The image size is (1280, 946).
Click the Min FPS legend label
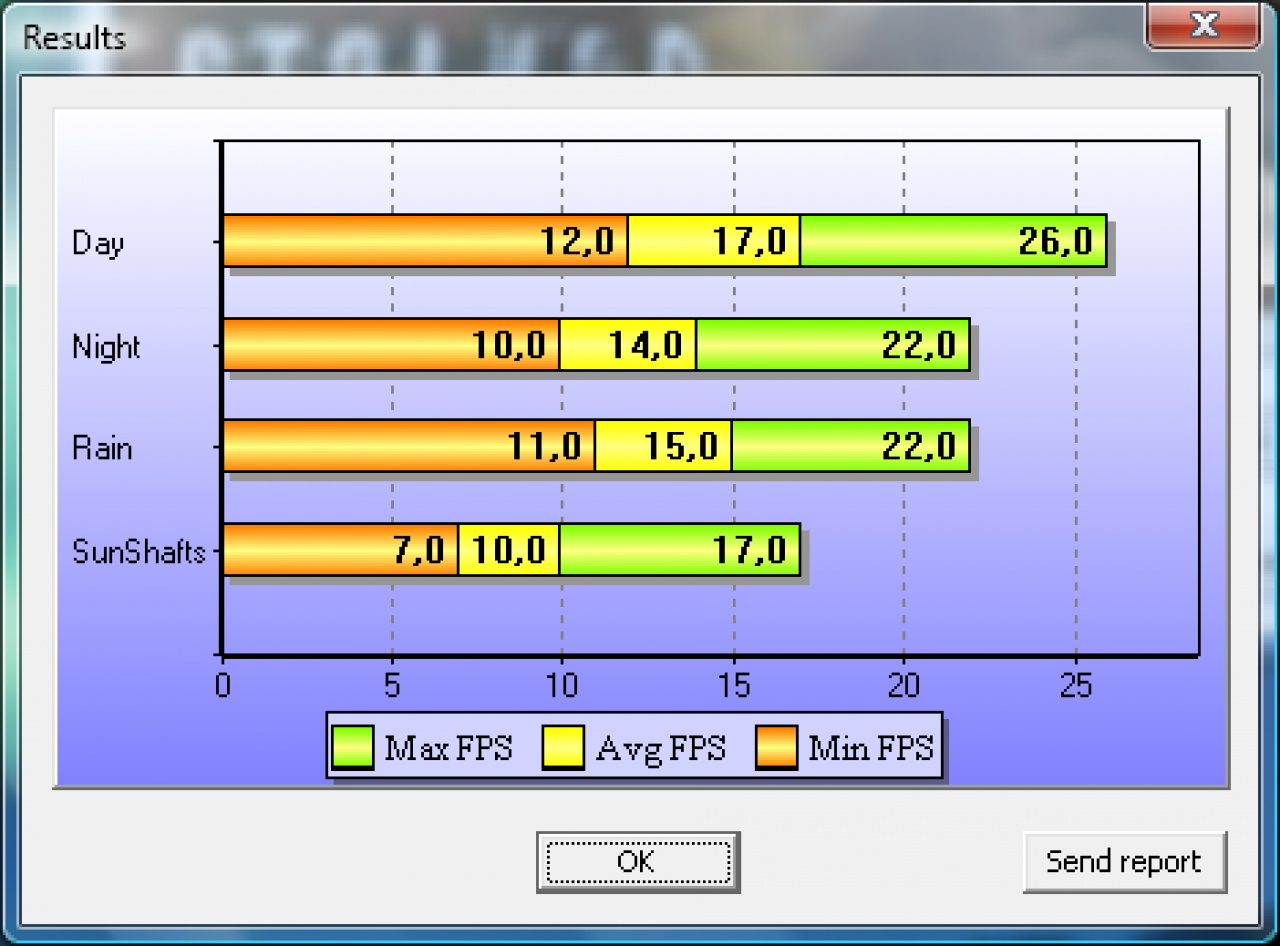[871, 748]
